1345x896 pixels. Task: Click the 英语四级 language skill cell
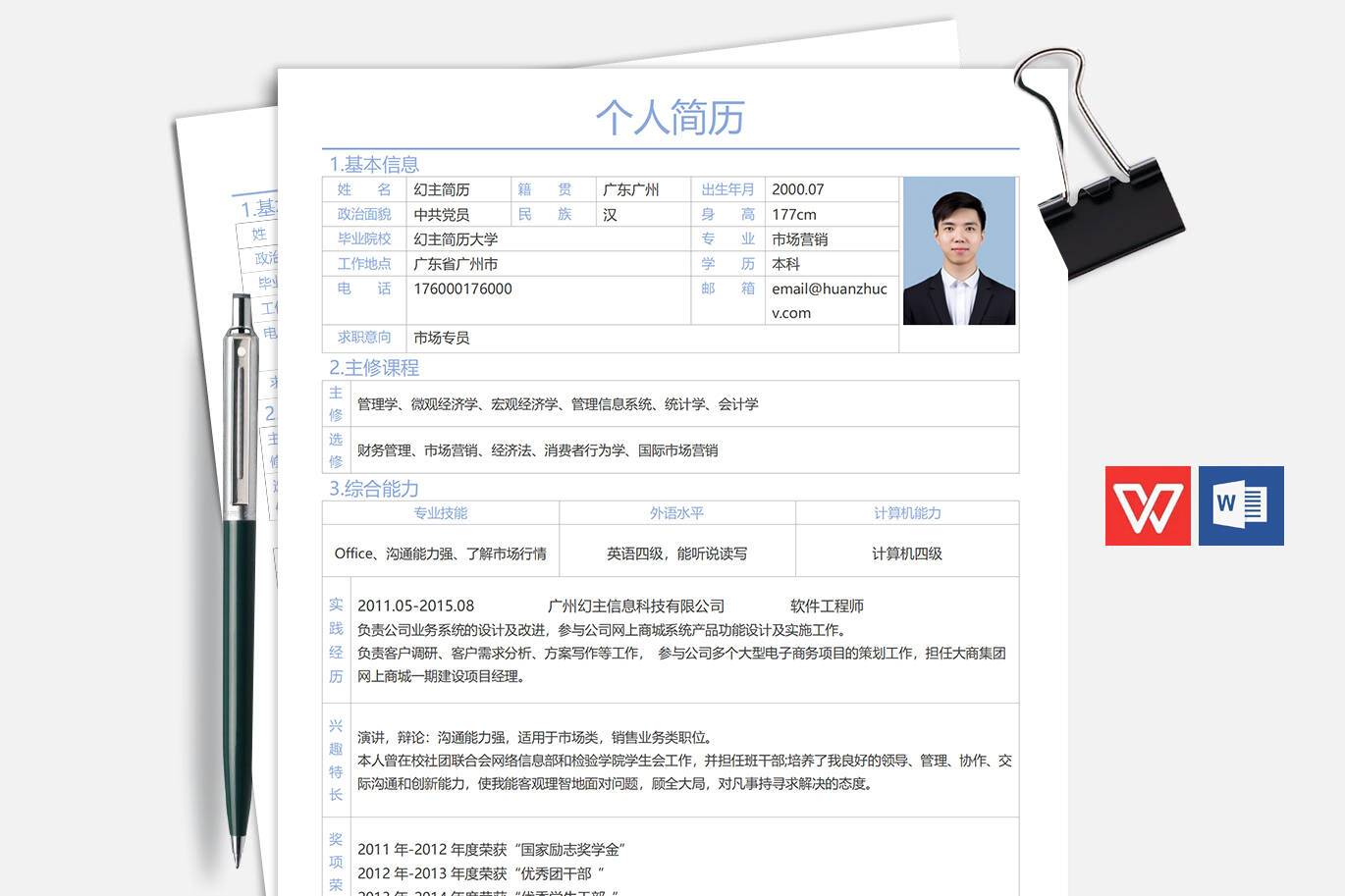pos(676,553)
